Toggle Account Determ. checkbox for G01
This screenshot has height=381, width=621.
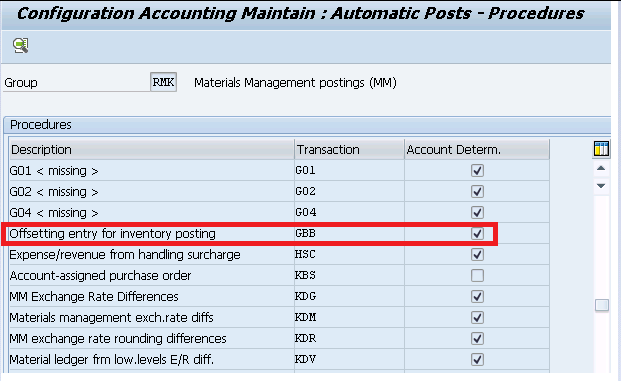(477, 171)
